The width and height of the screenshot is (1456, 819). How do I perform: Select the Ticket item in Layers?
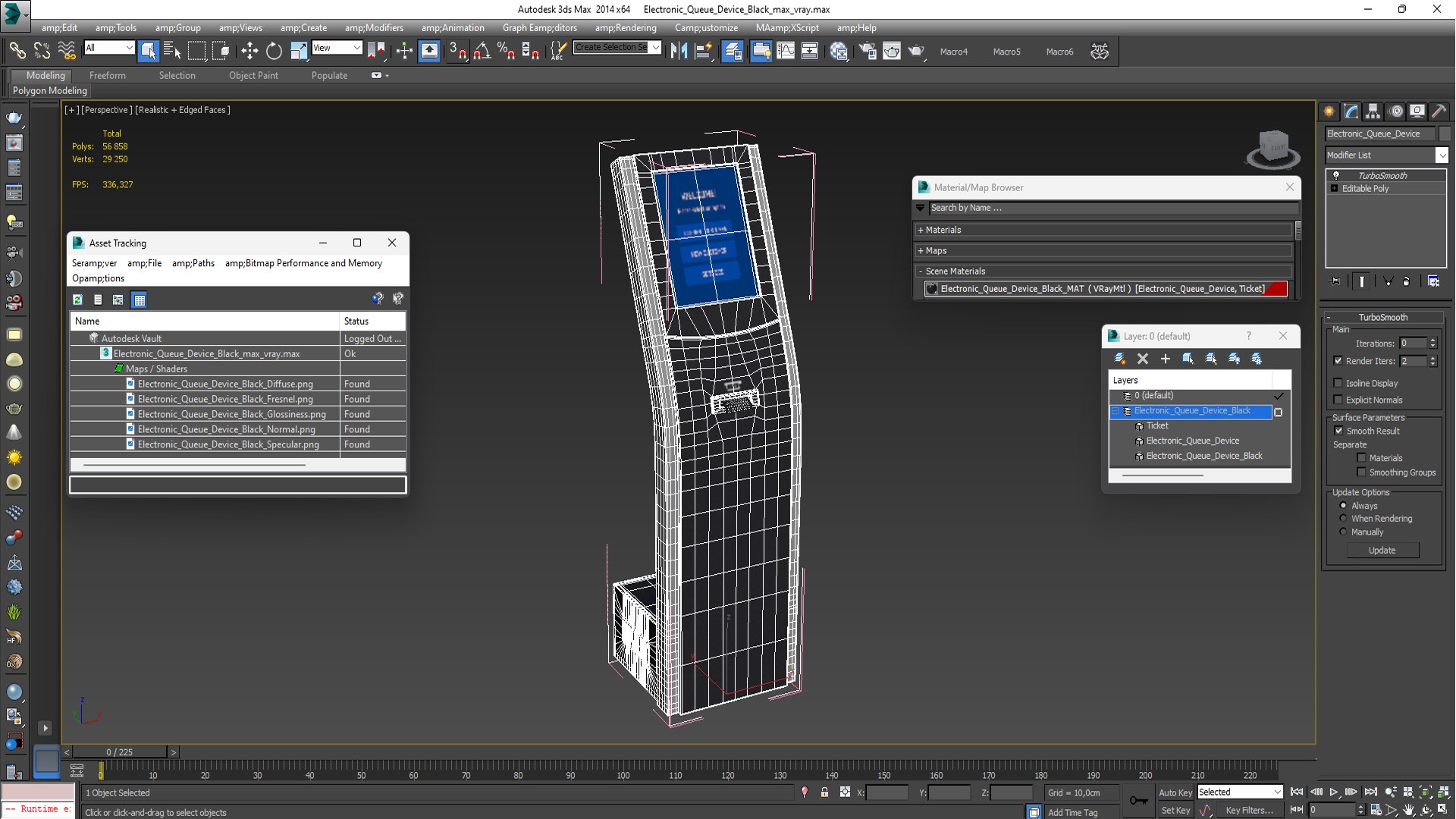tap(1157, 426)
